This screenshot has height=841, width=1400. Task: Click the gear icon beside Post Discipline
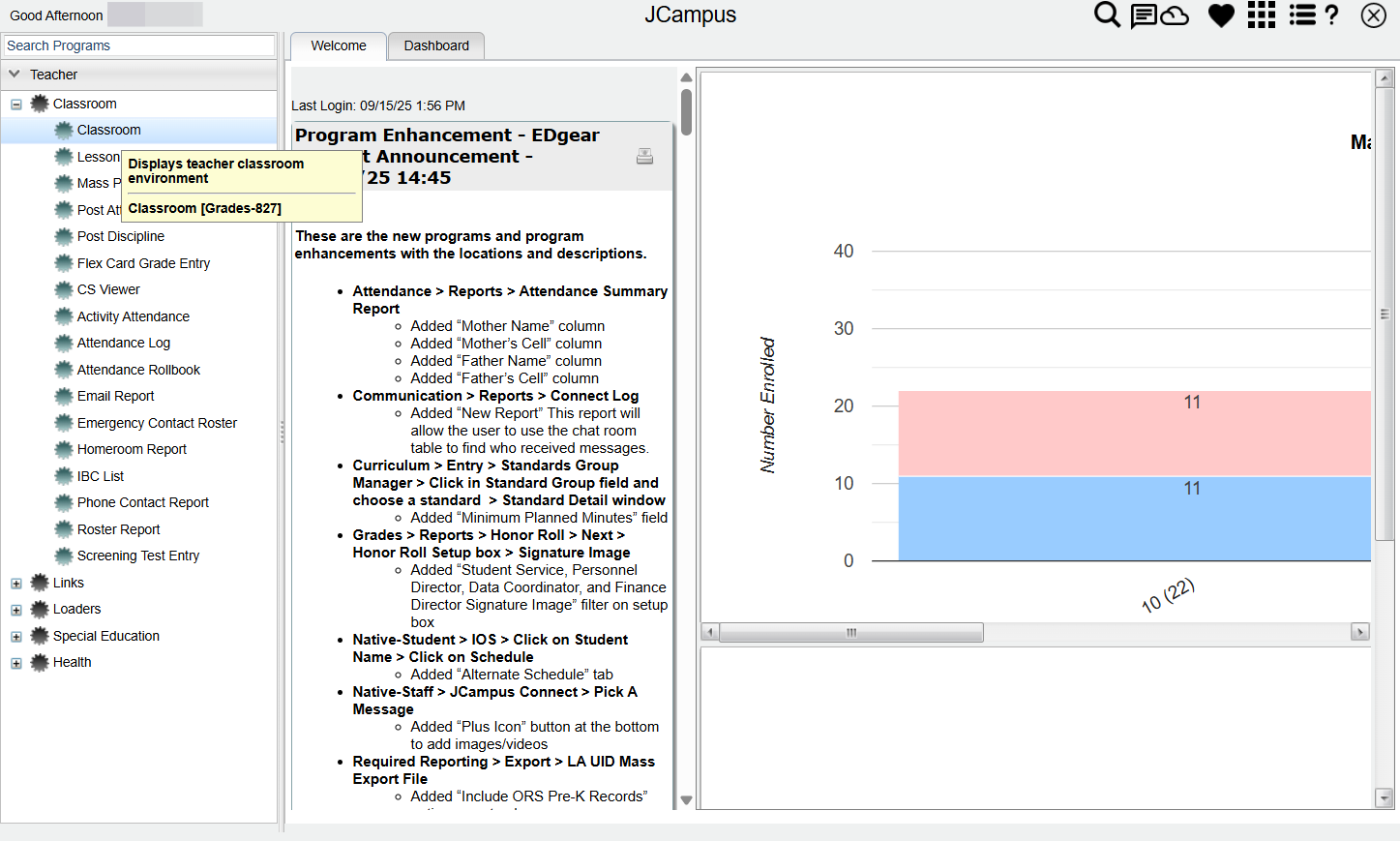64,236
